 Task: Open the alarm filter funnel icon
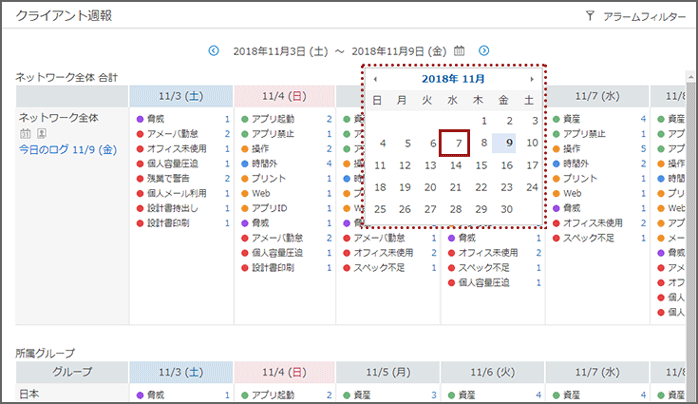pos(590,16)
